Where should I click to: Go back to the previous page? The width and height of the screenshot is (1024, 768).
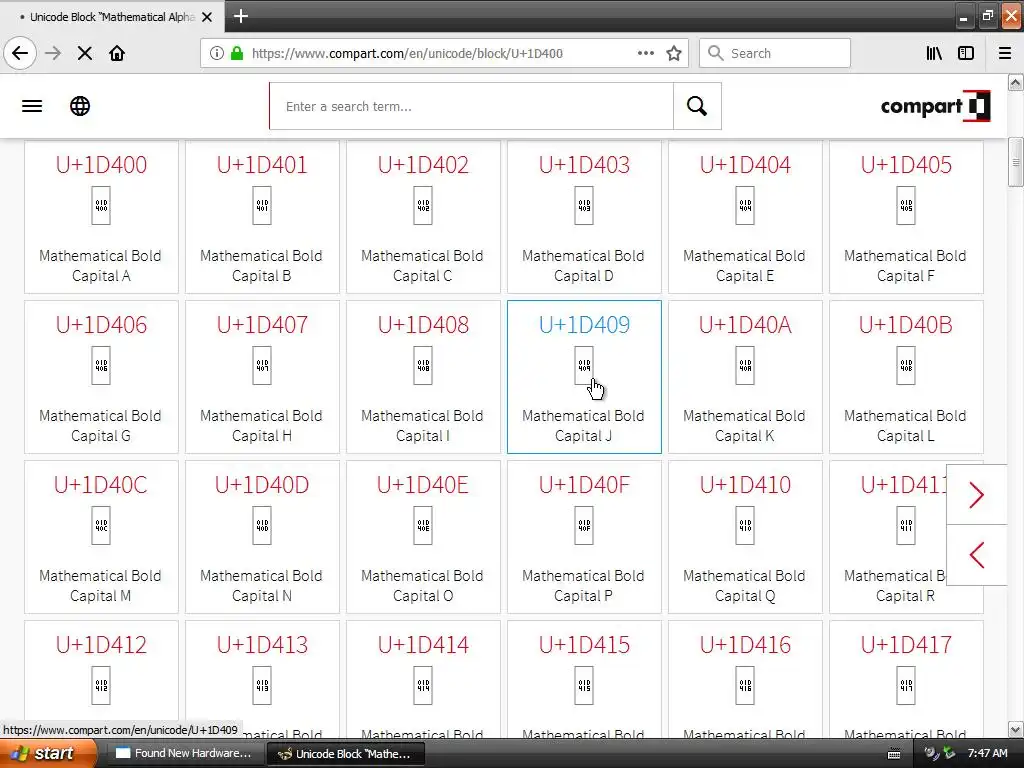(20, 53)
